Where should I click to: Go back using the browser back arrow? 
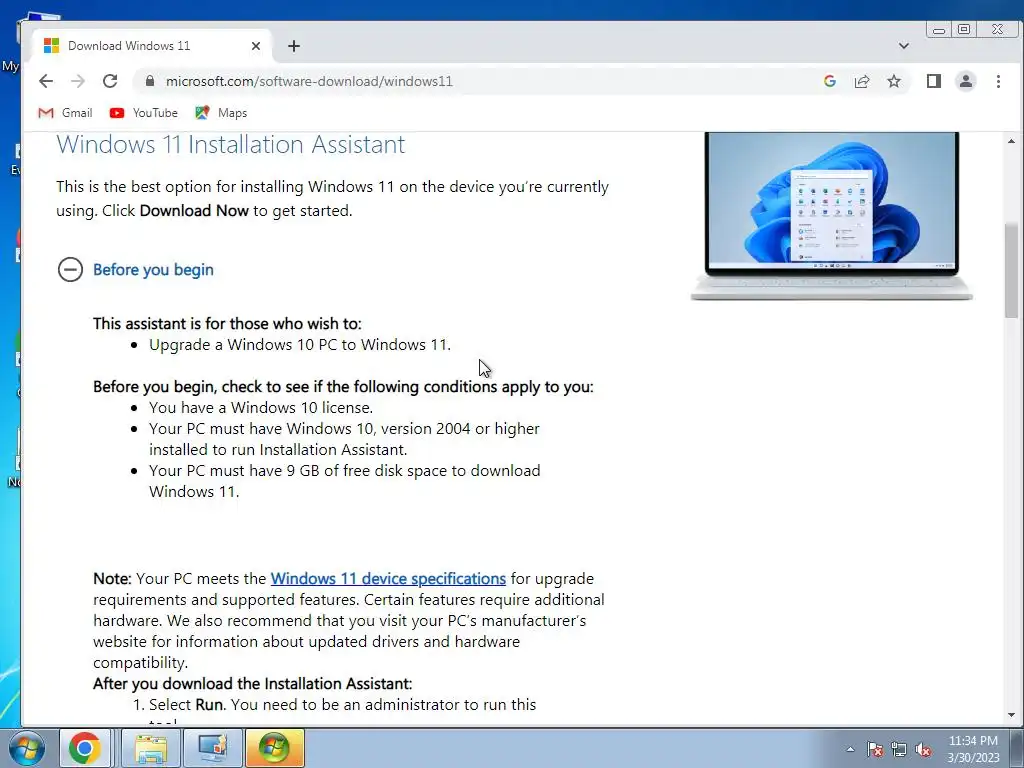coord(46,81)
